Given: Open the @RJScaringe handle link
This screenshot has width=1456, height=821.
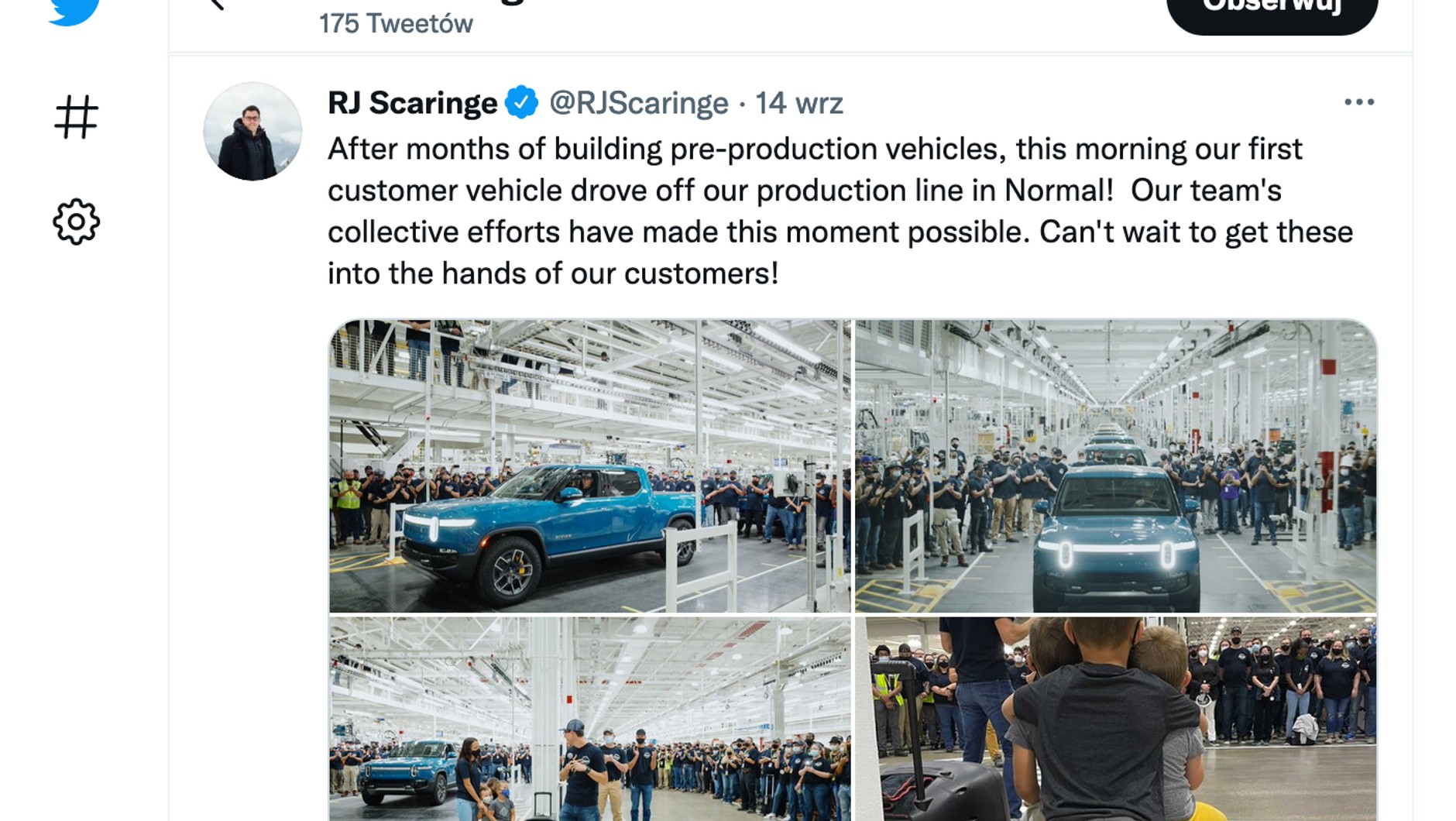Looking at the screenshot, I should (x=638, y=103).
